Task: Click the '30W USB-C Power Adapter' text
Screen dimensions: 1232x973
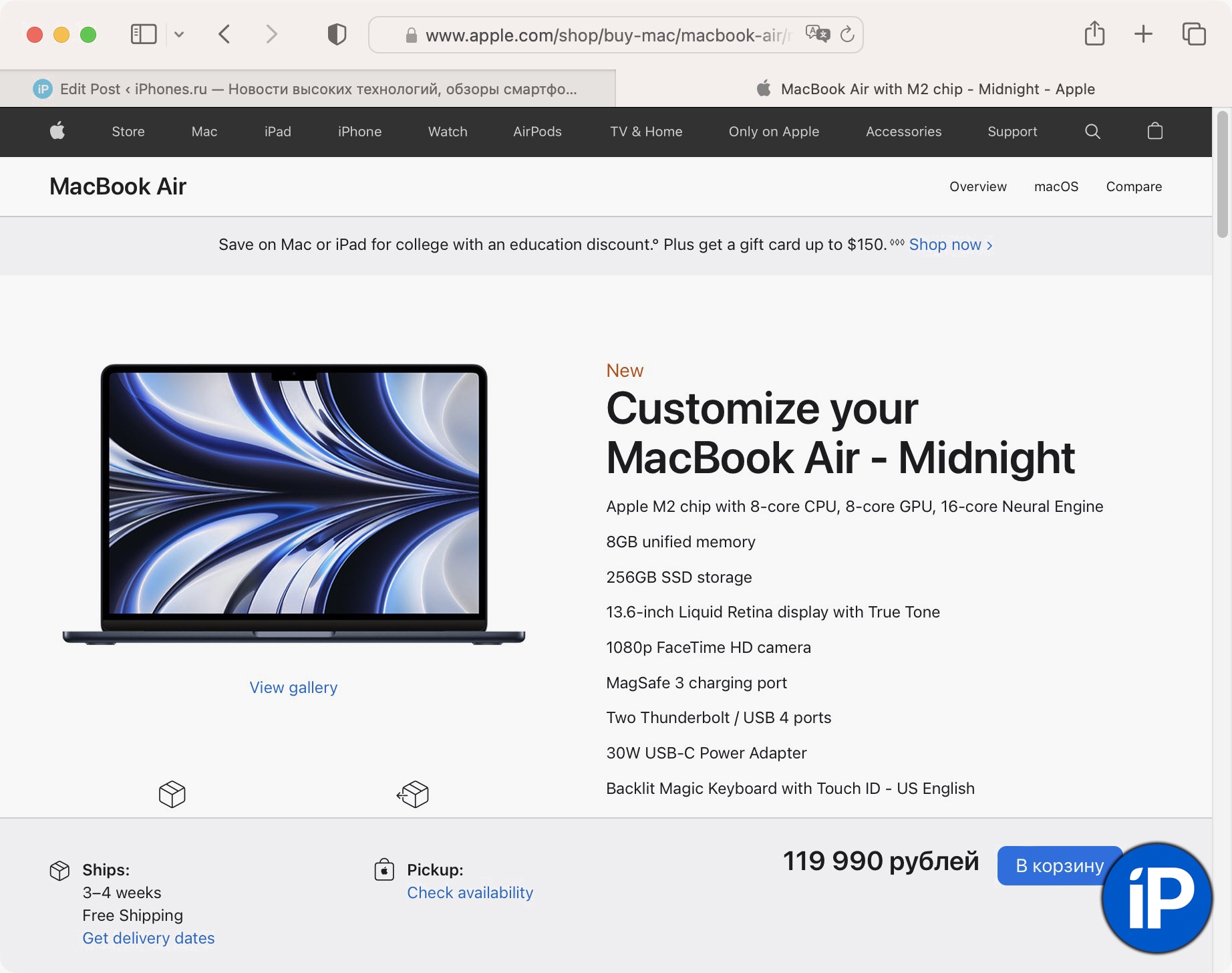Action: pos(706,753)
